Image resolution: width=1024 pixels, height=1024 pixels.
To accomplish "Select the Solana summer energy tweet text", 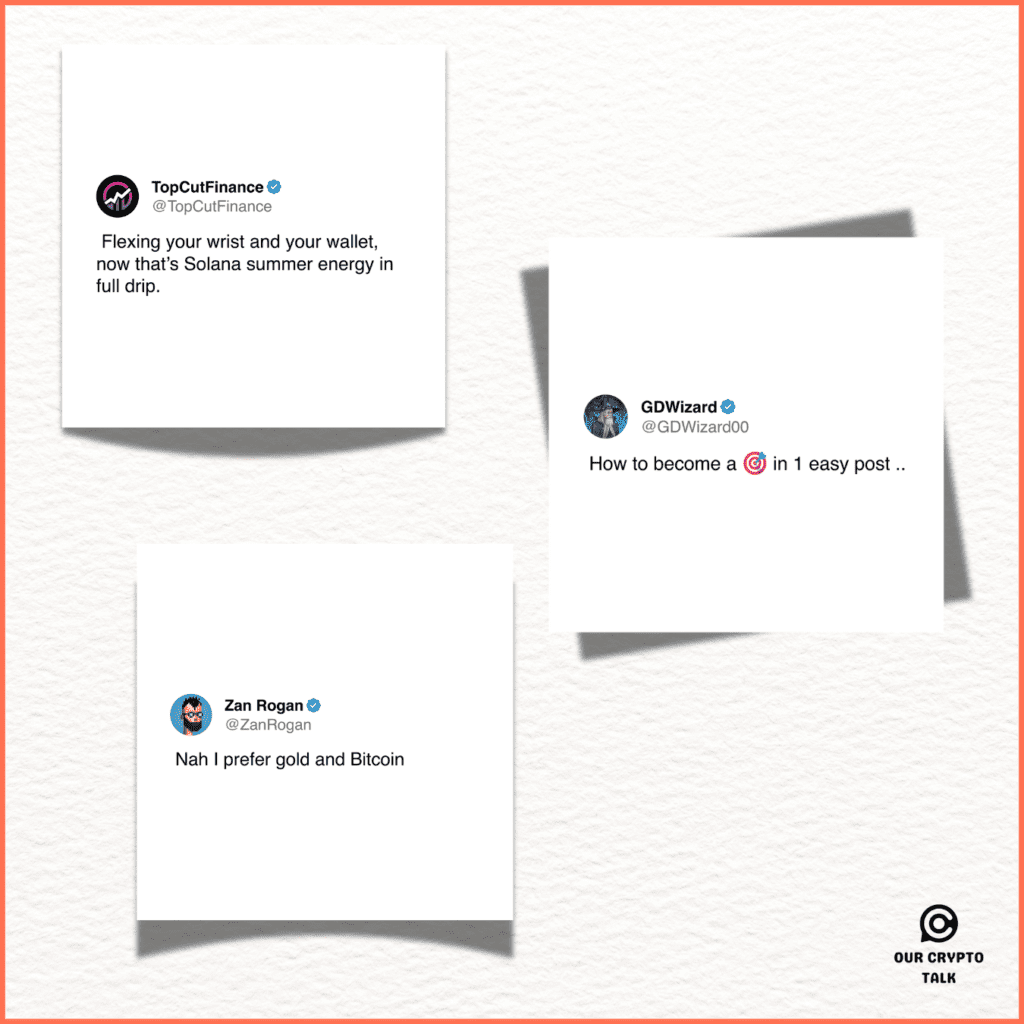I will tap(245, 264).
